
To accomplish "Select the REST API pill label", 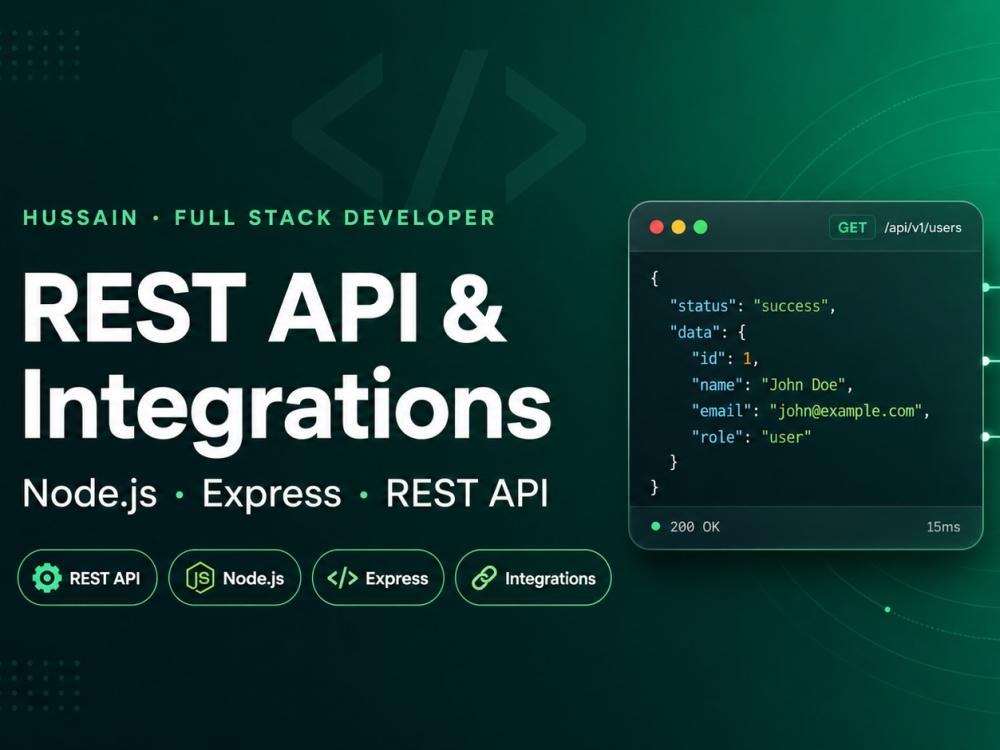I will (x=105, y=578).
